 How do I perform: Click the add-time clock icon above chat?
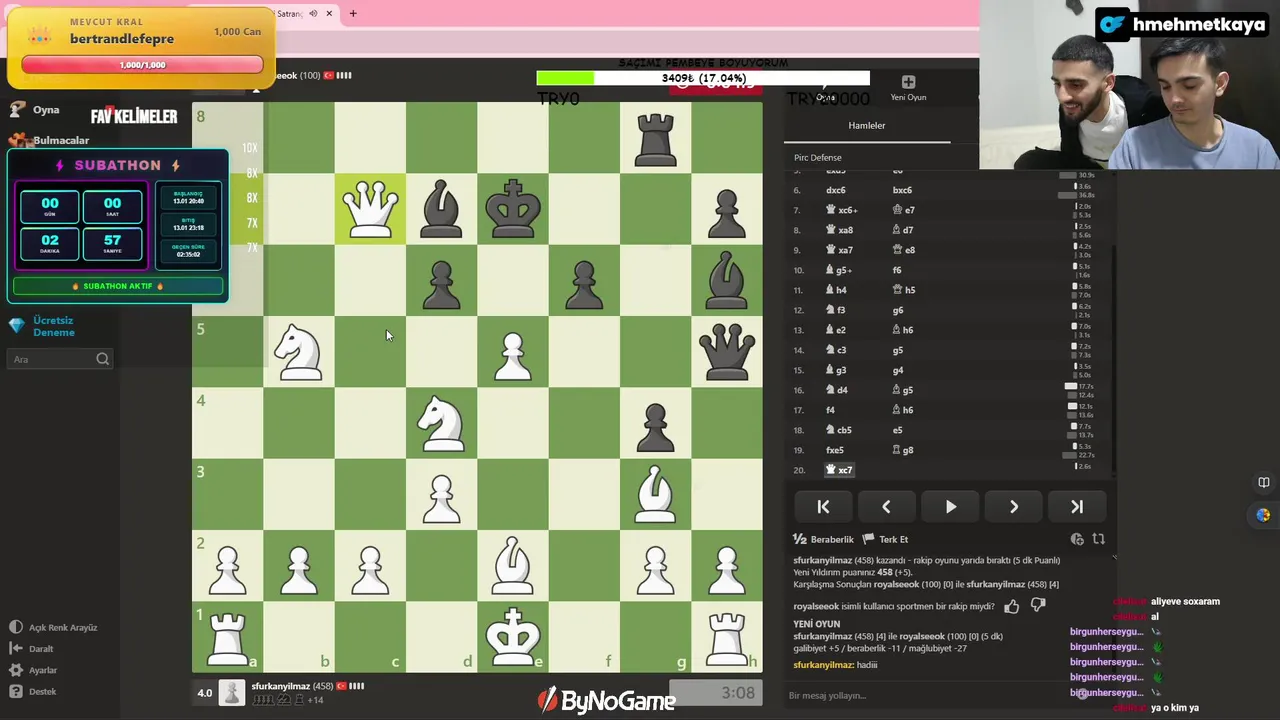tap(1077, 539)
